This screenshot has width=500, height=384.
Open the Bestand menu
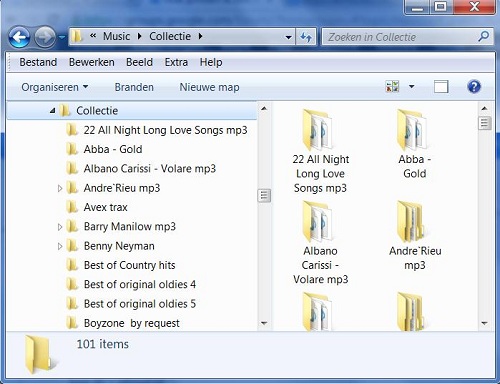click(38, 62)
